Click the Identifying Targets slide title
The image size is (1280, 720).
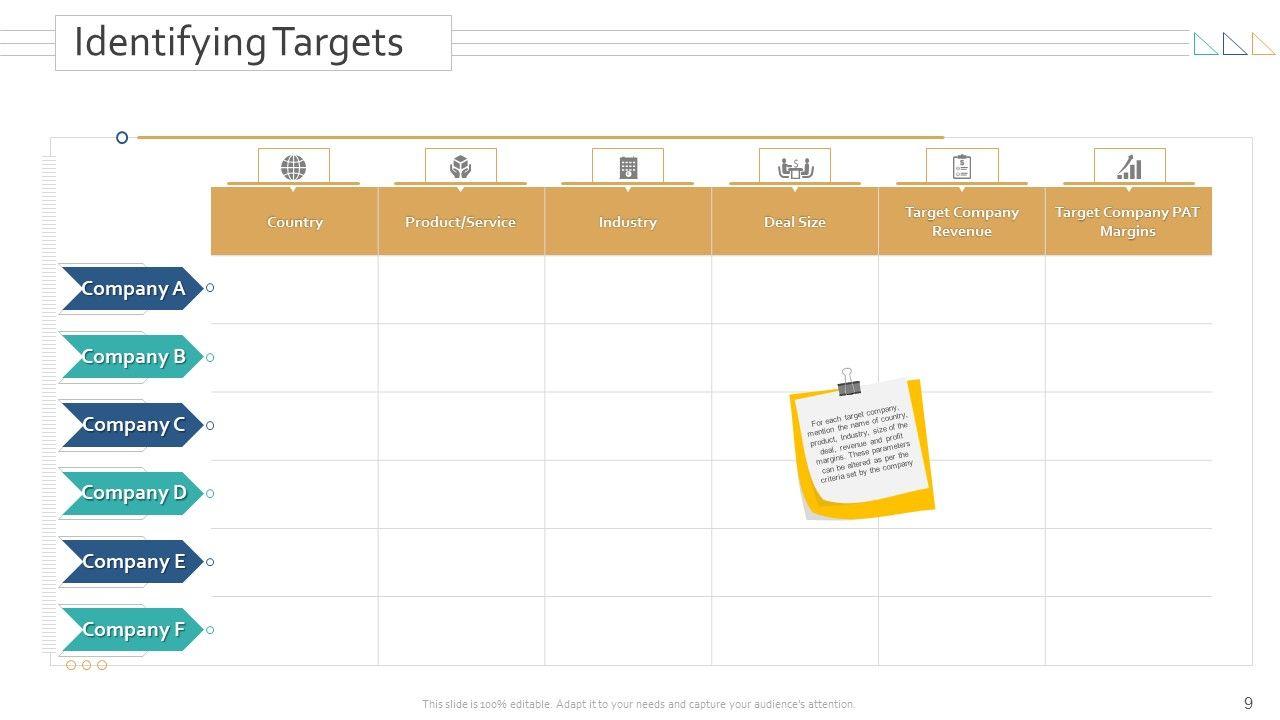[239, 42]
